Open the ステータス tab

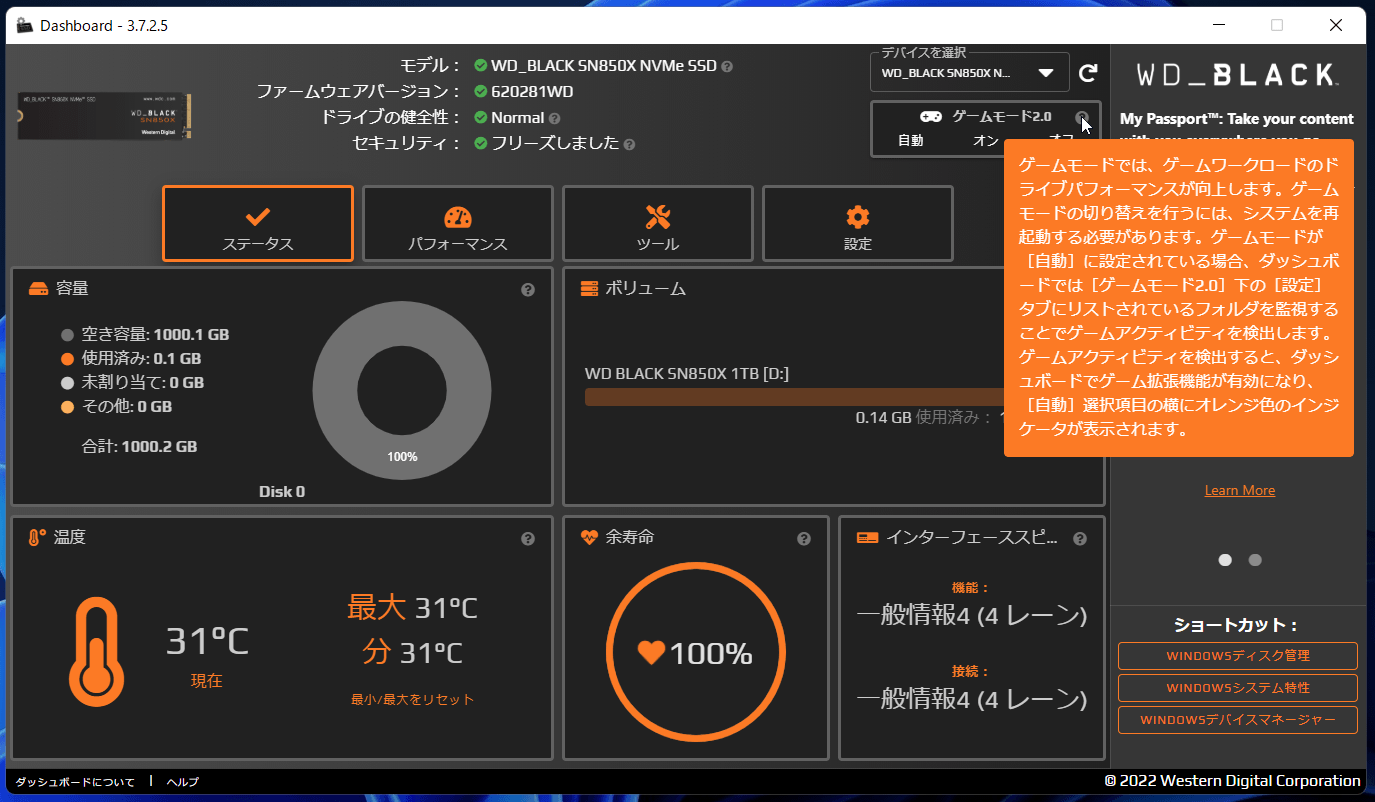tap(258, 224)
